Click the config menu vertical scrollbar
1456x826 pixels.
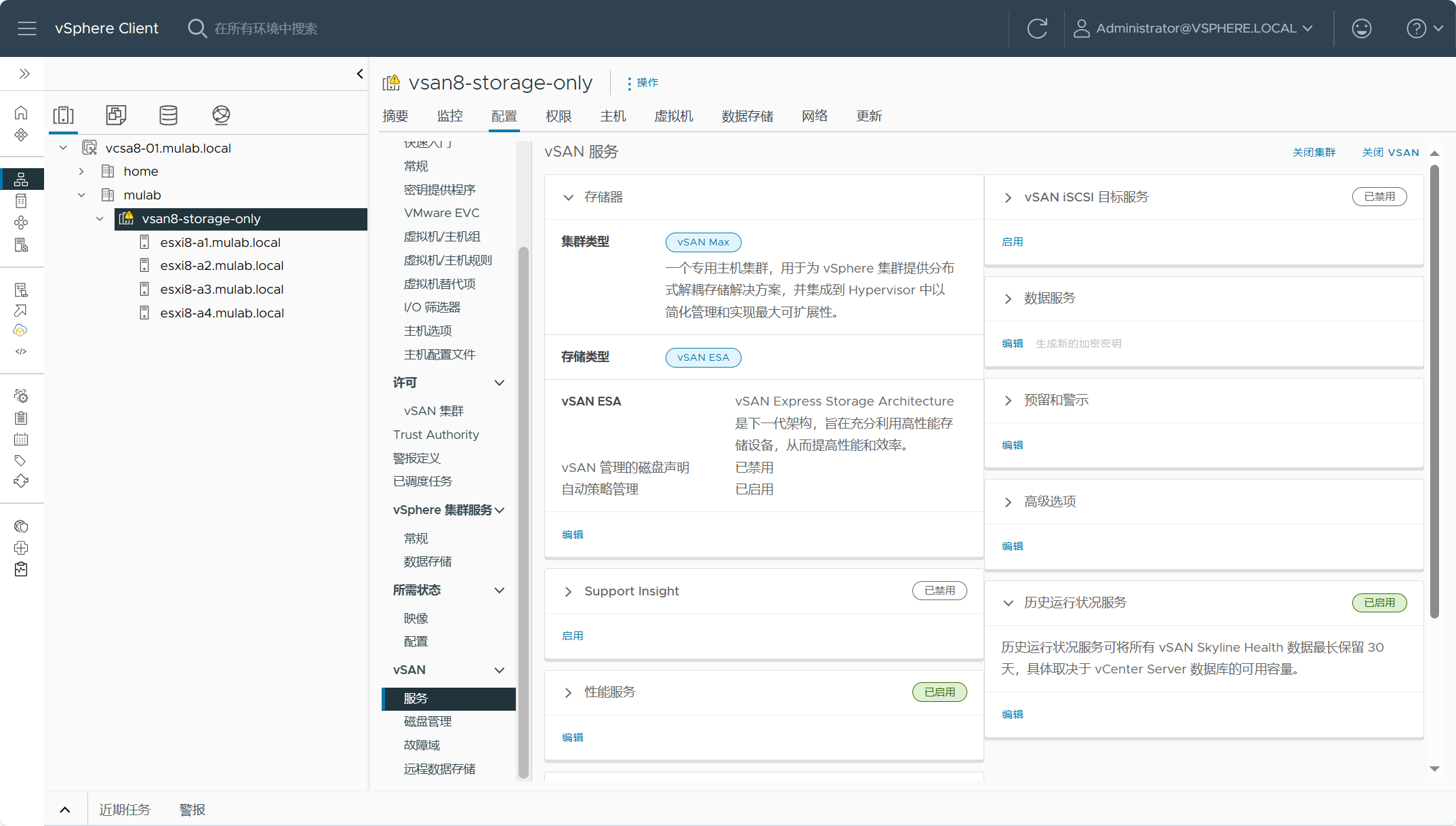tap(523, 513)
